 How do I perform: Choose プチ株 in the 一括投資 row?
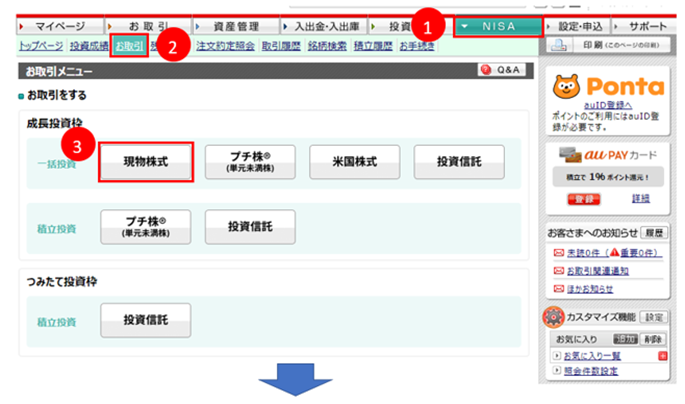point(250,162)
